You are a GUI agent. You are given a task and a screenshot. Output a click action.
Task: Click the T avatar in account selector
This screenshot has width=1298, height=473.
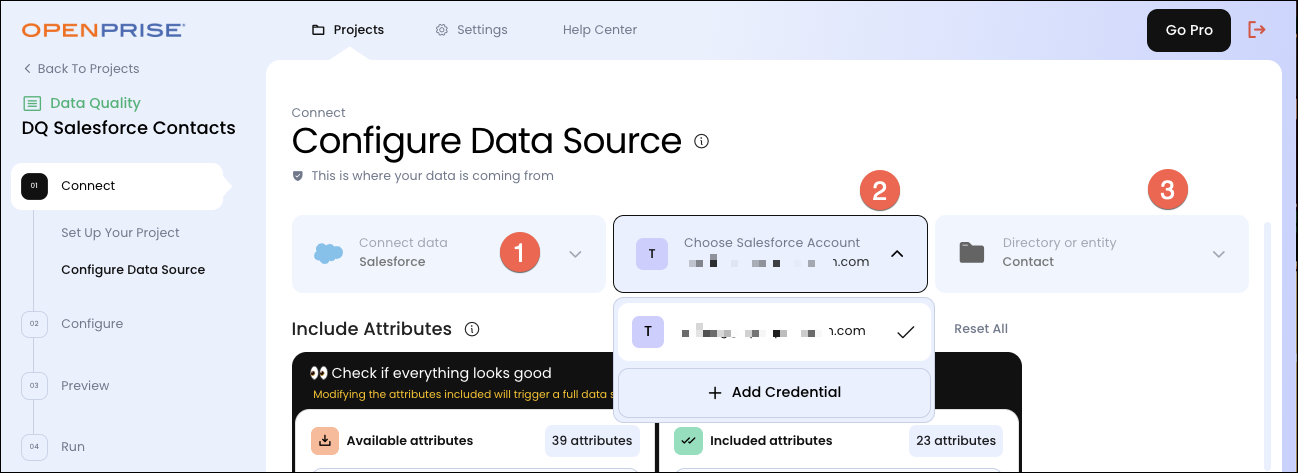coord(651,254)
